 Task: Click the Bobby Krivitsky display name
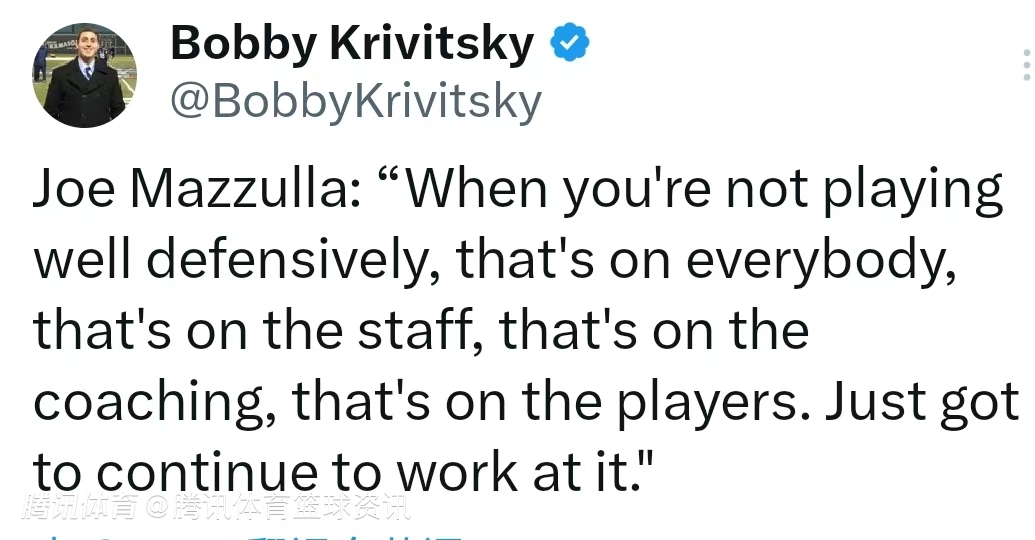pos(352,44)
